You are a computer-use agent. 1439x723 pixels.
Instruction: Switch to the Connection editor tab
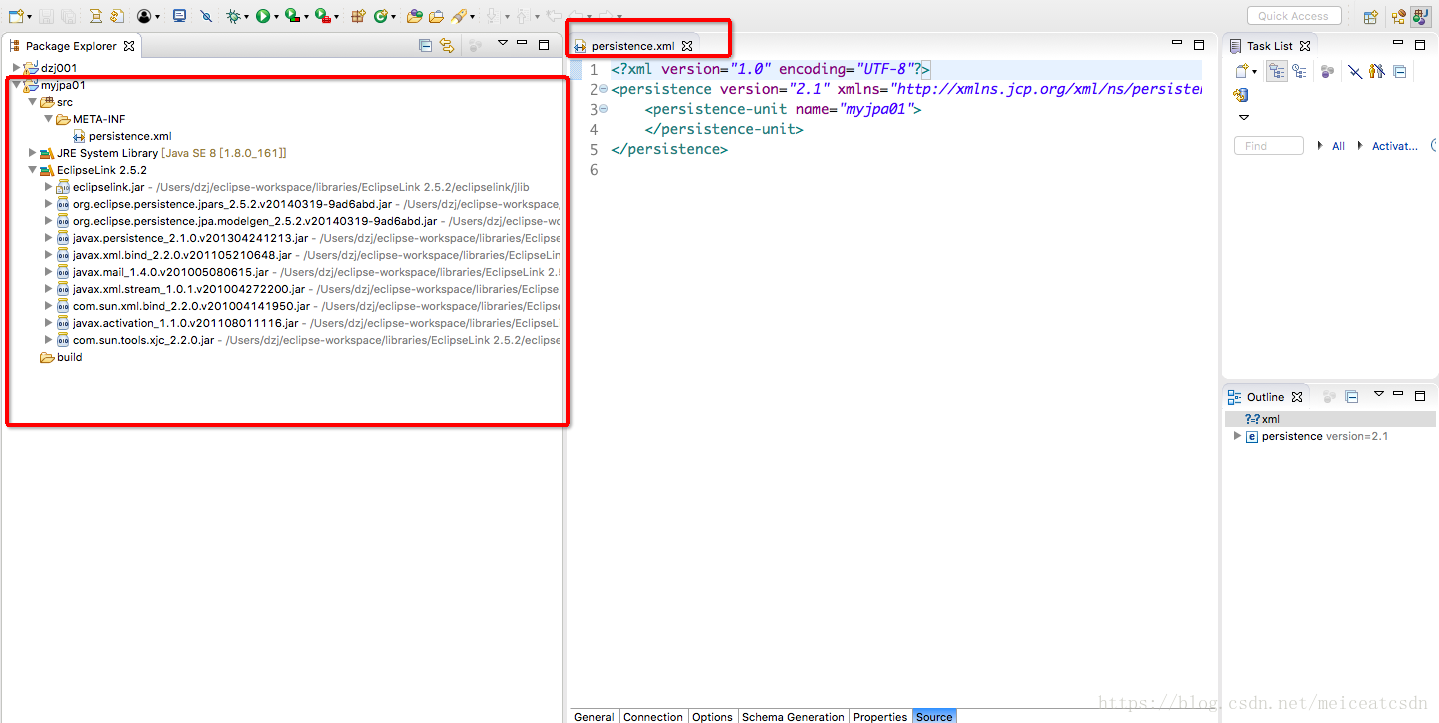tap(653, 716)
